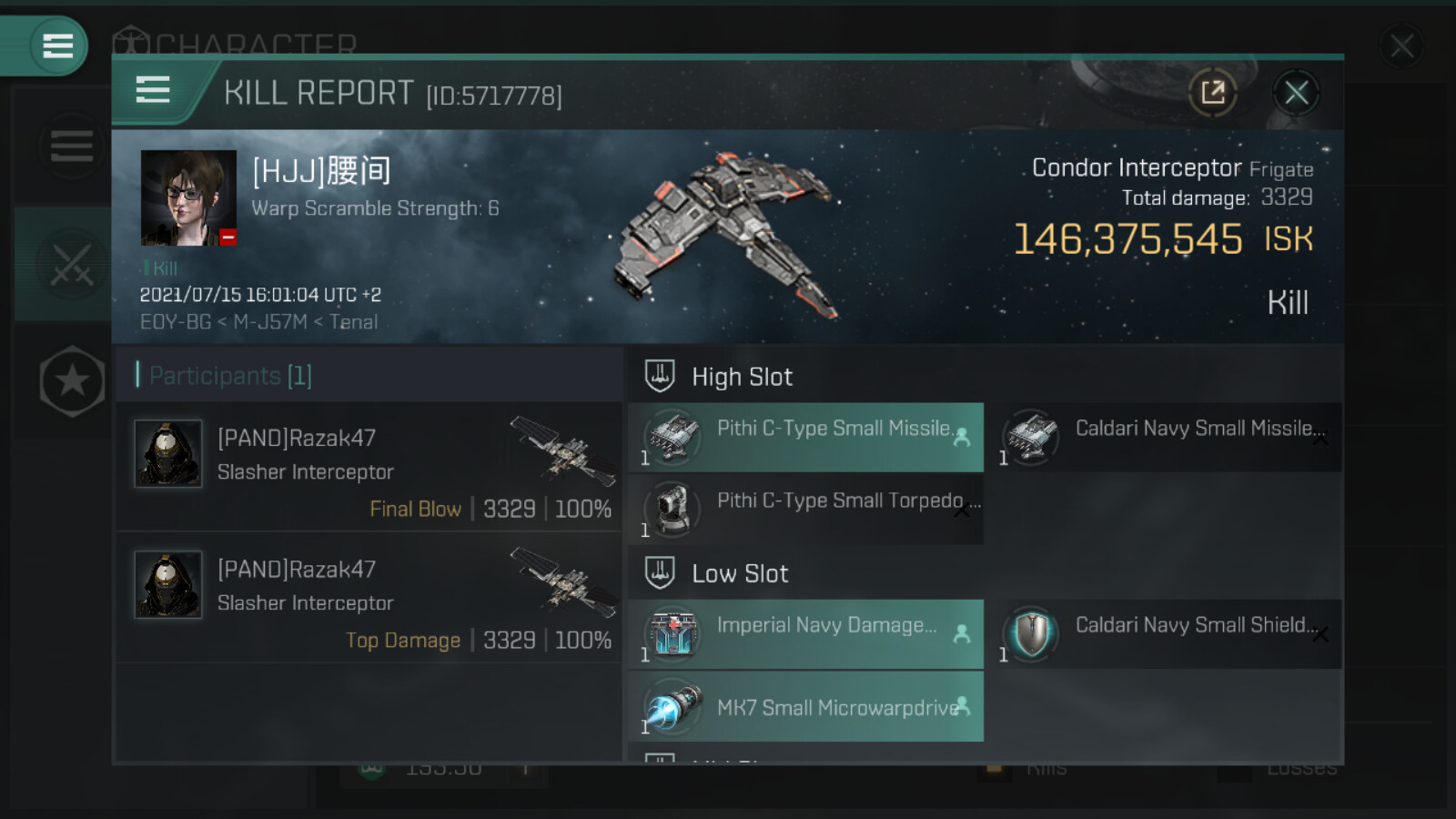Viewport: 1456px width, 819px height.
Task: Close the Kill Report window
Action: [1296, 92]
